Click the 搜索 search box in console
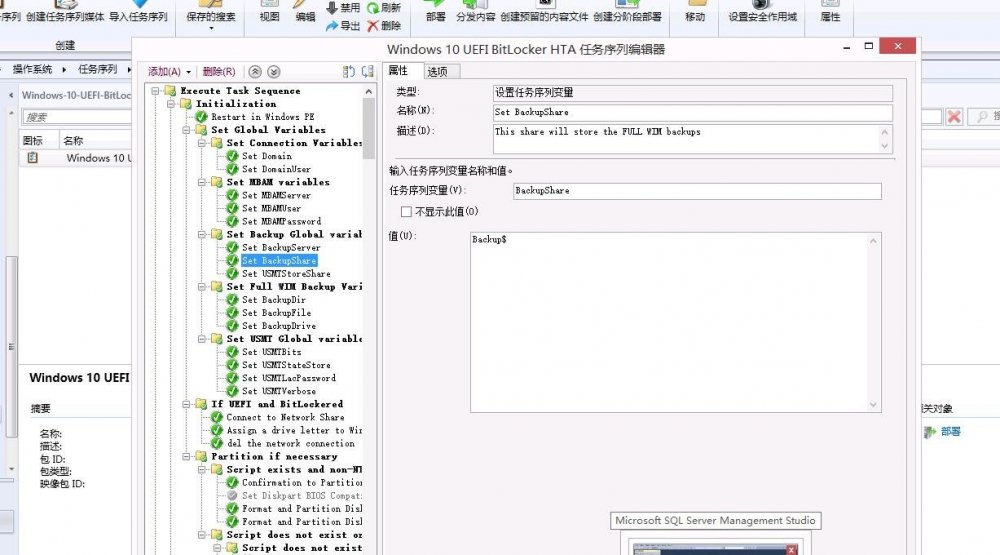 [77, 117]
